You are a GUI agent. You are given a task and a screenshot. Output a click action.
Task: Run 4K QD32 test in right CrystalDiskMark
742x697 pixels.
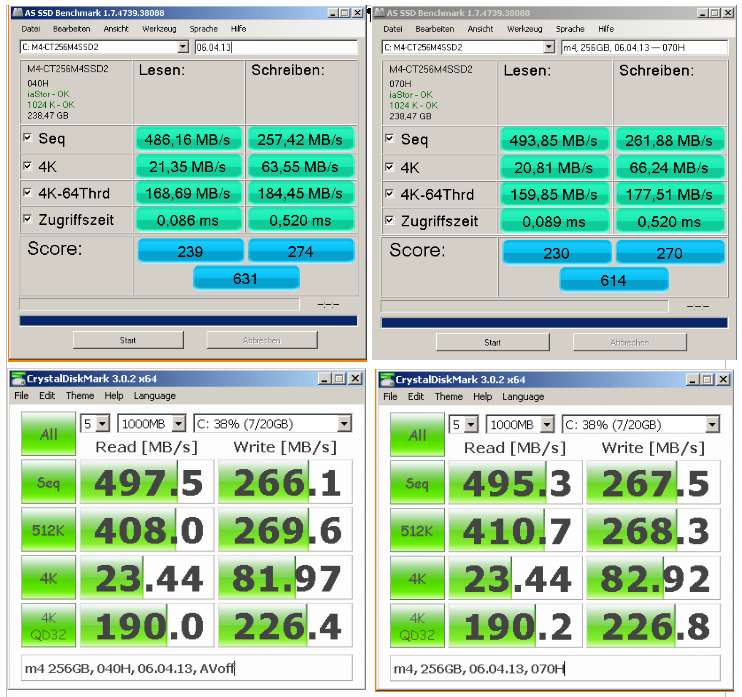417,626
